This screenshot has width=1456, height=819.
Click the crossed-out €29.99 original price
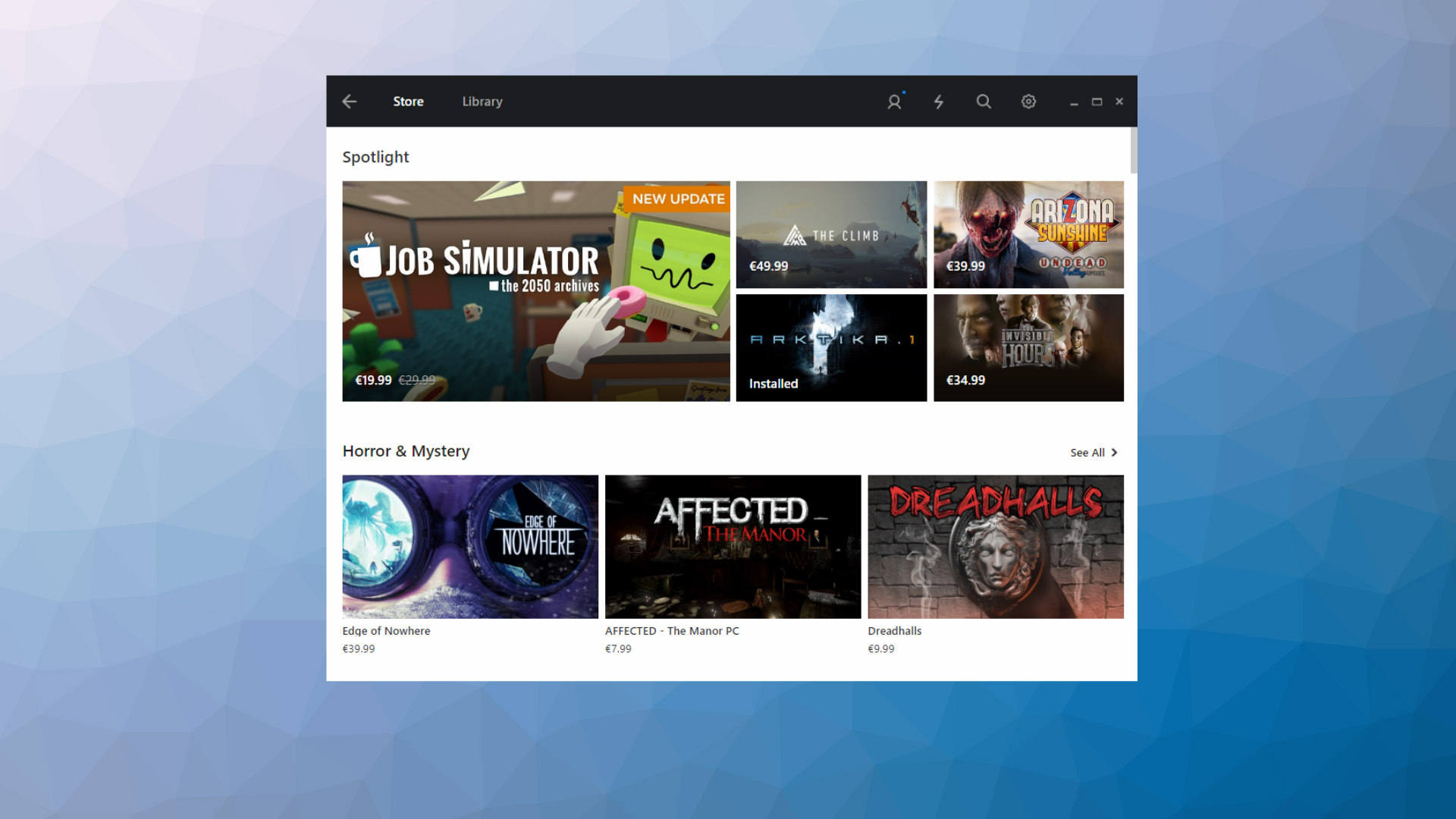(x=417, y=380)
